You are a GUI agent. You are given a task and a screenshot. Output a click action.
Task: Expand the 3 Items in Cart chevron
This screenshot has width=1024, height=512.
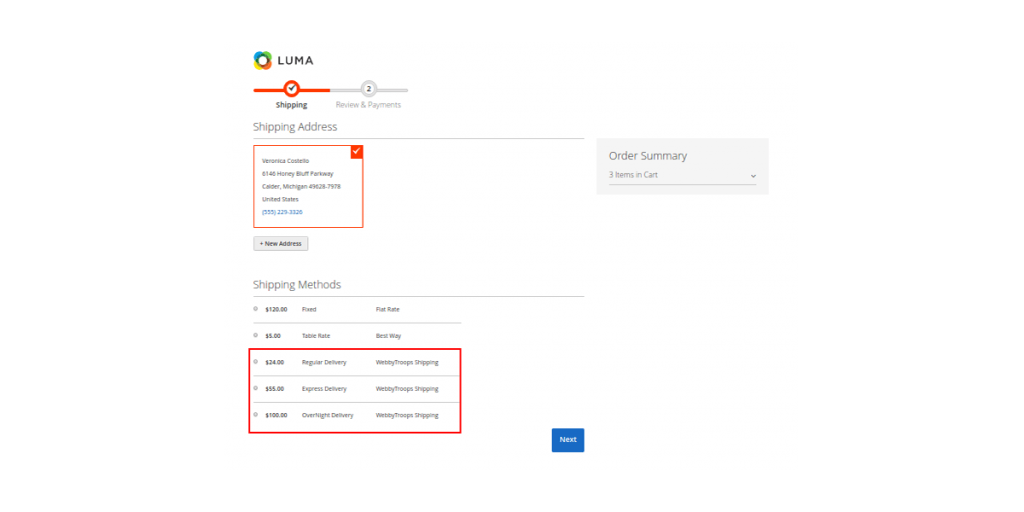coord(753,176)
